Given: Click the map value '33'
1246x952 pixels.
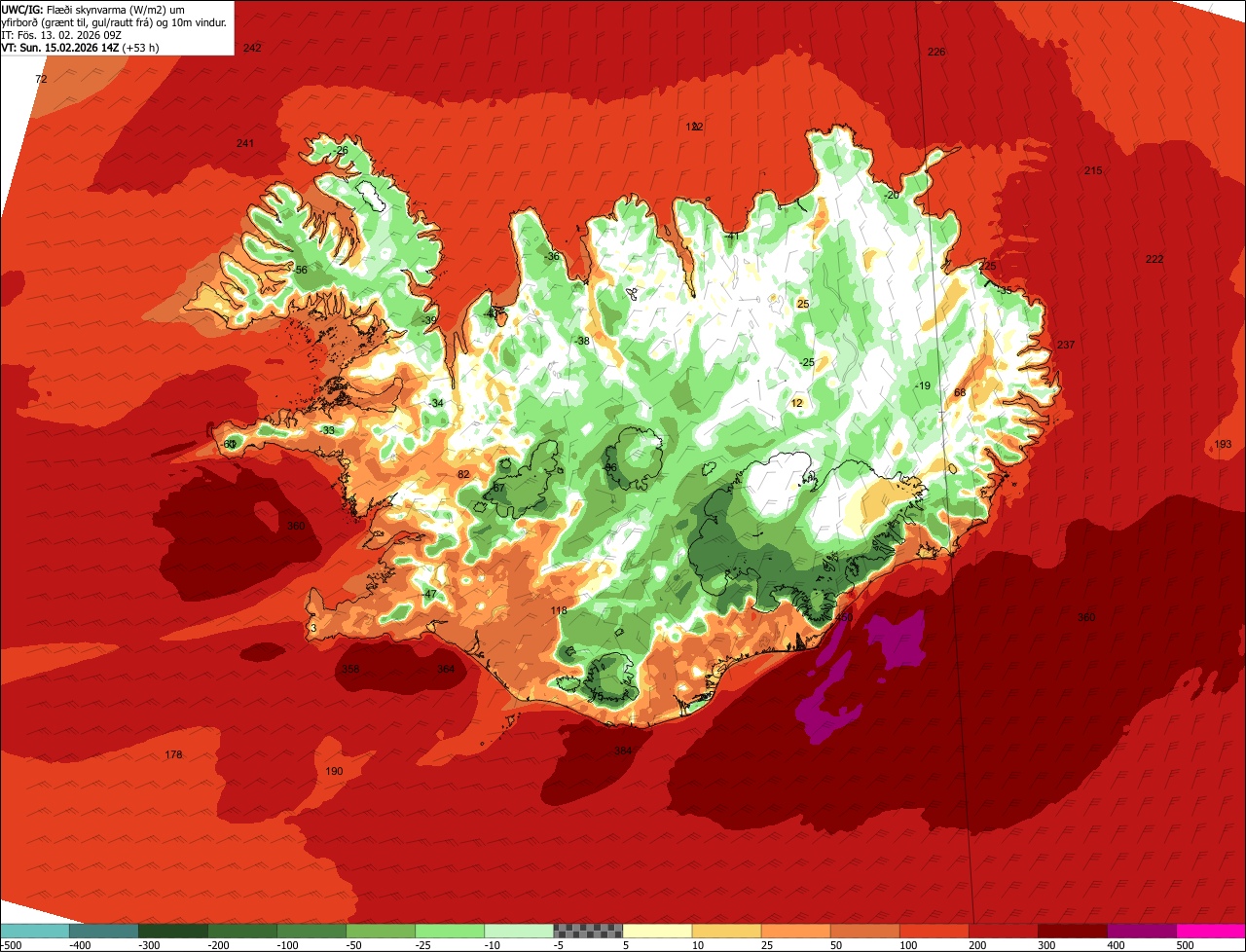Looking at the screenshot, I should click(x=328, y=430).
